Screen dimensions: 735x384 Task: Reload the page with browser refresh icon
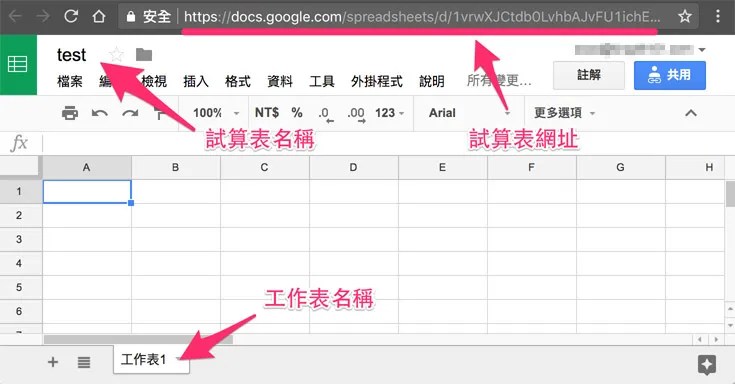point(71,16)
